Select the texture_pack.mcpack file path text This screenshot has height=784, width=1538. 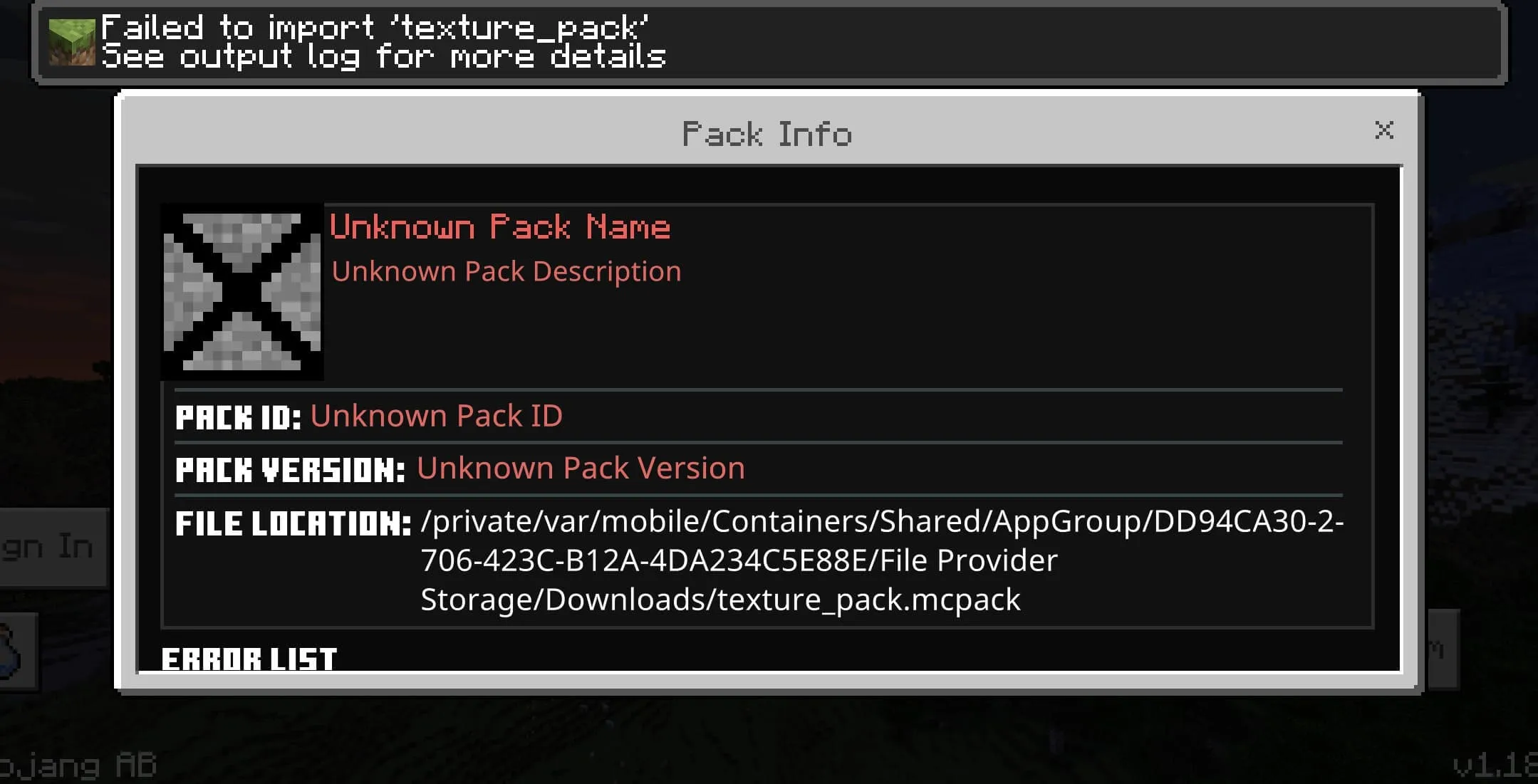(882, 560)
